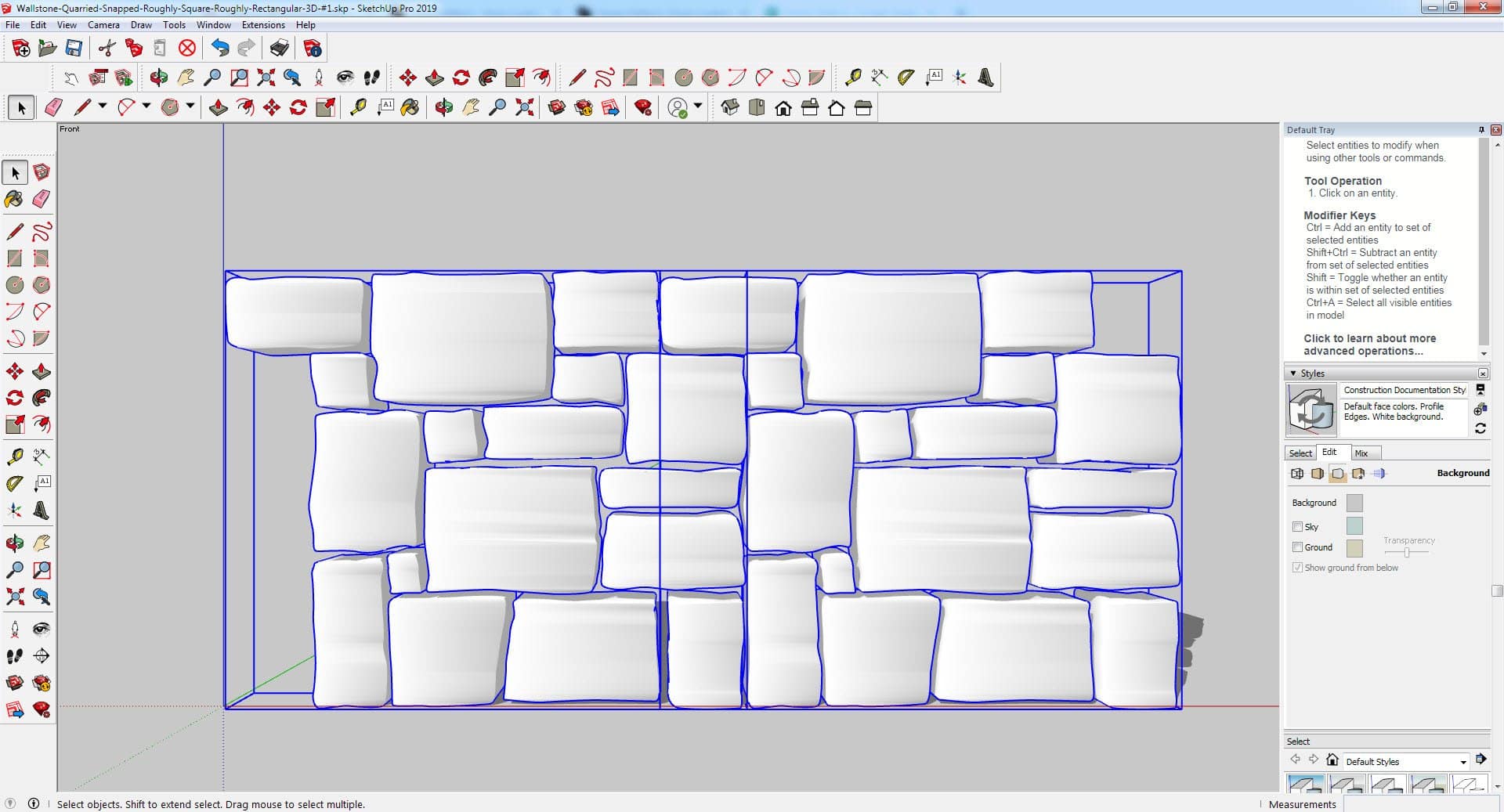Enable the Ground checkbox

point(1297,547)
